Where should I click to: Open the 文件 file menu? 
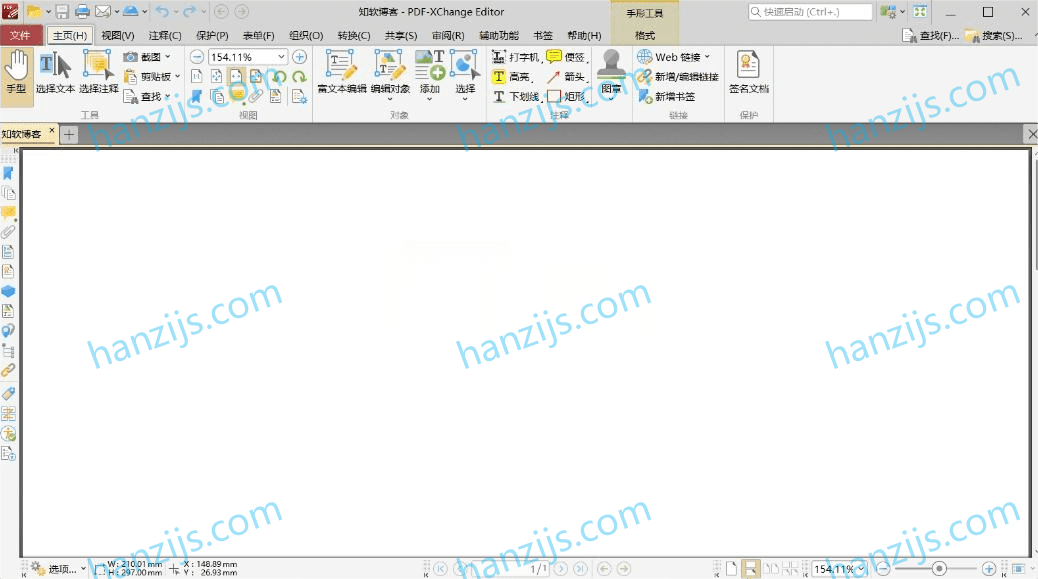(21, 35)
